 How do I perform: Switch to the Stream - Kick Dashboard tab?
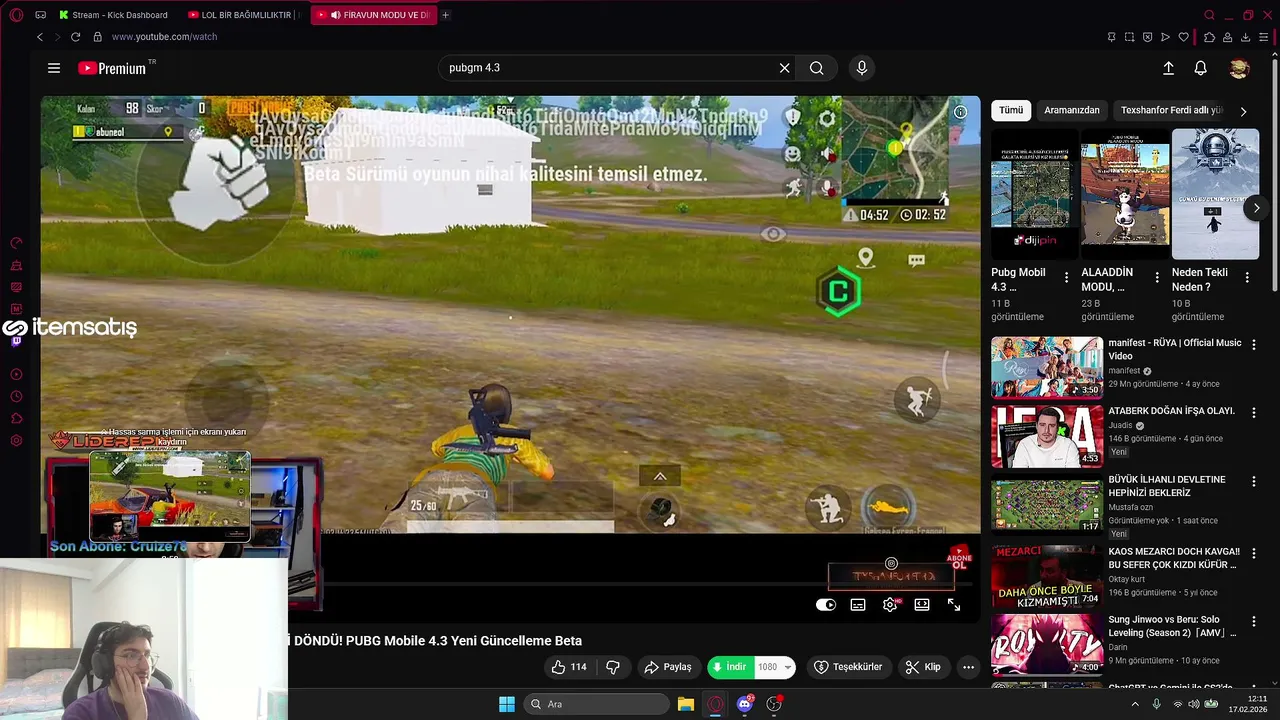tap(119, 15)
